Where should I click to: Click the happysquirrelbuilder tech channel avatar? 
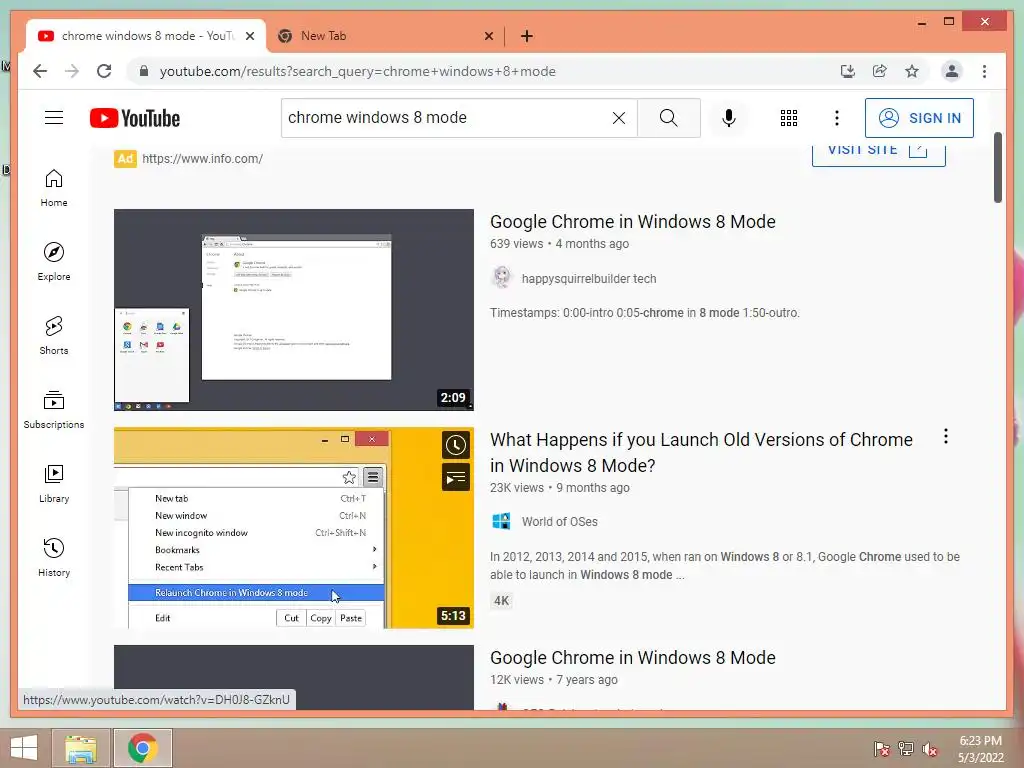pyautogui.click(x=502, y=278)
